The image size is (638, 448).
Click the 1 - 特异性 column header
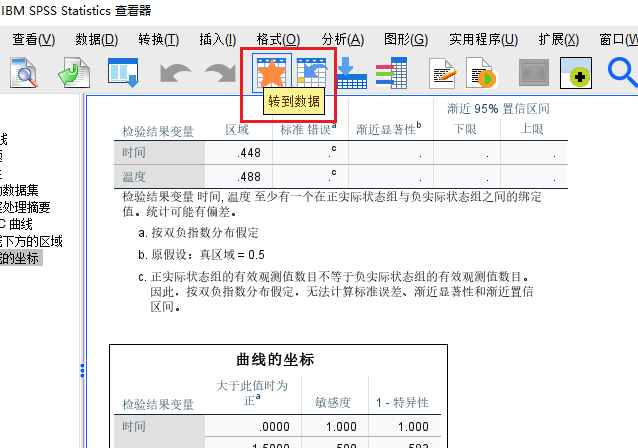point(402,403)
